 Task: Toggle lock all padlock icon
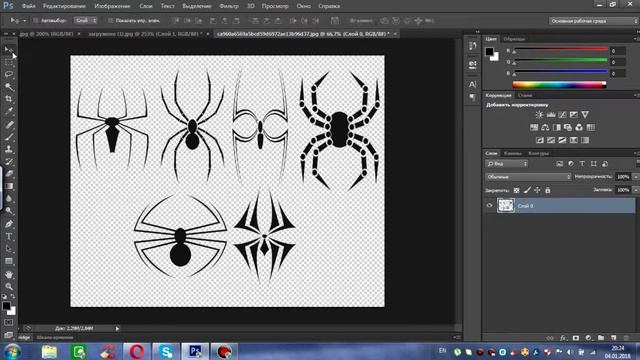548,190
